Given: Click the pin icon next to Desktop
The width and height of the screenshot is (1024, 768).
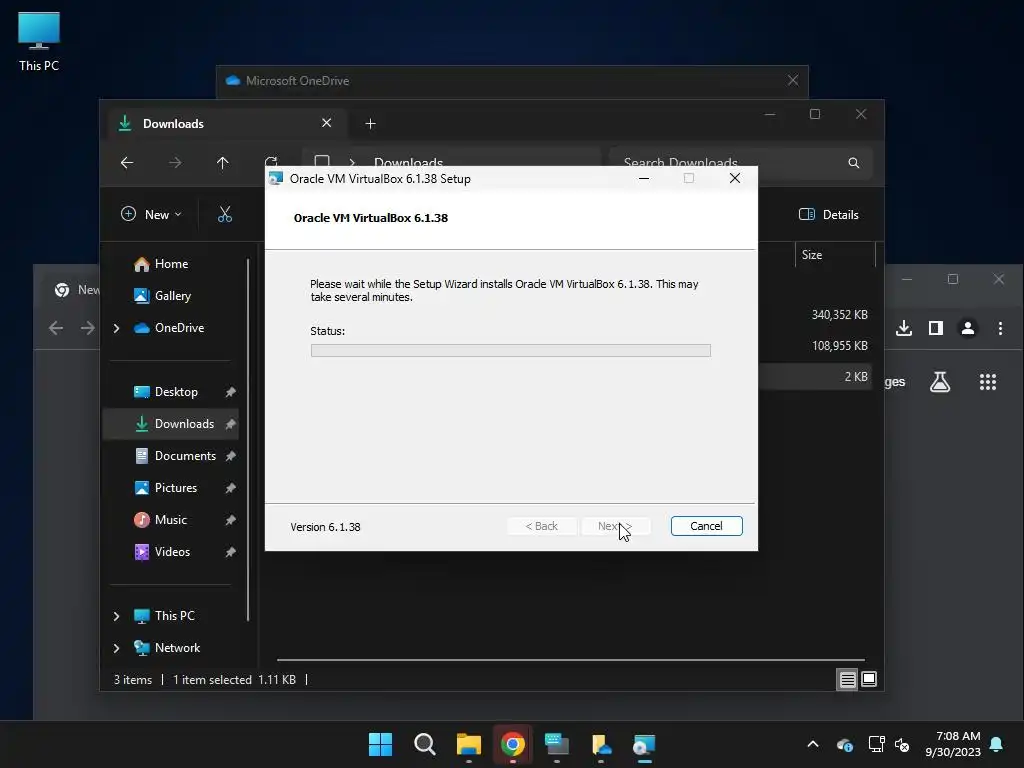Looking at the screenshot, I should [x=231, y=392].
